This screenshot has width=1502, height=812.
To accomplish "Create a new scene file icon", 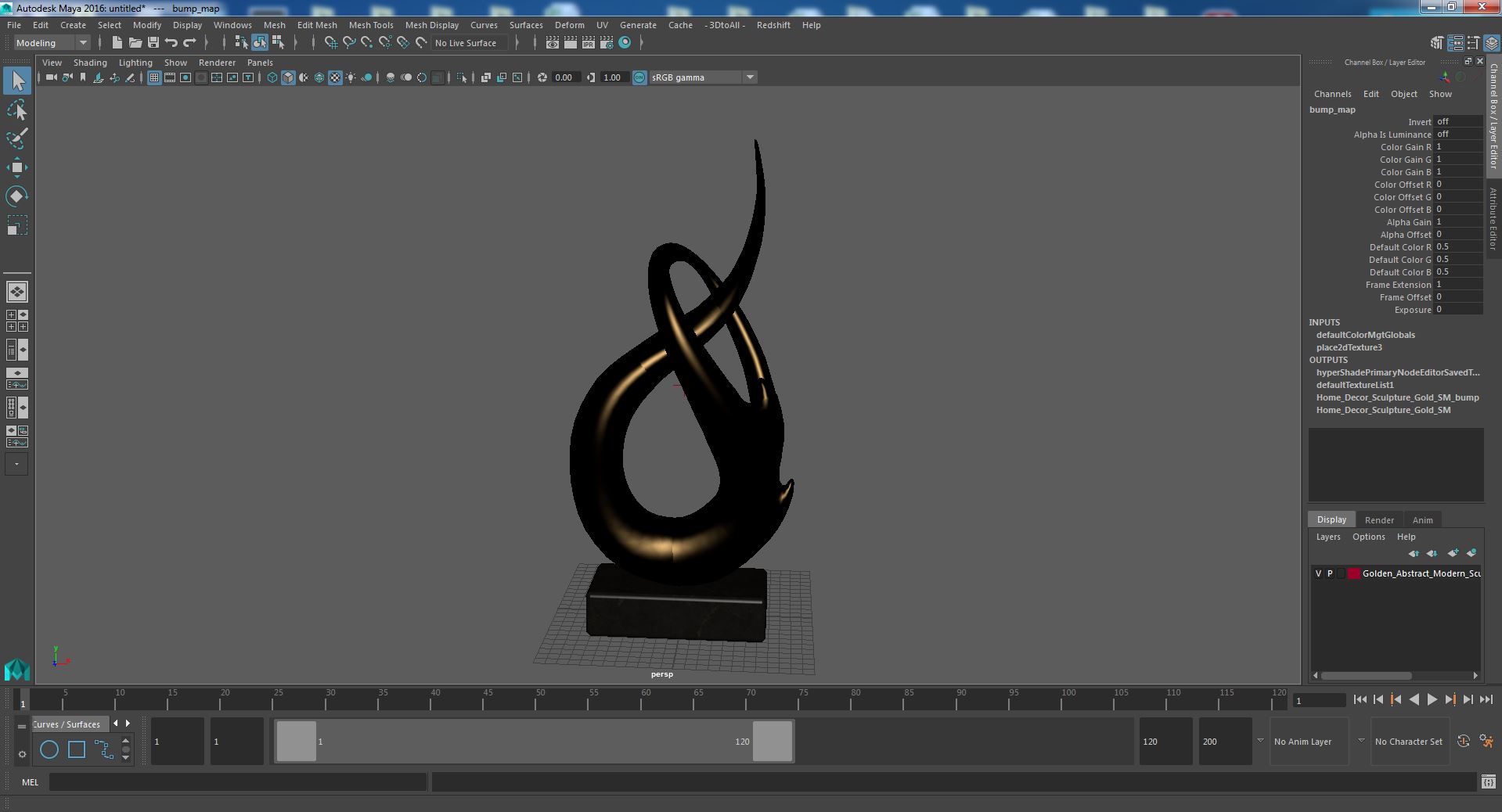I will [117, 43].
